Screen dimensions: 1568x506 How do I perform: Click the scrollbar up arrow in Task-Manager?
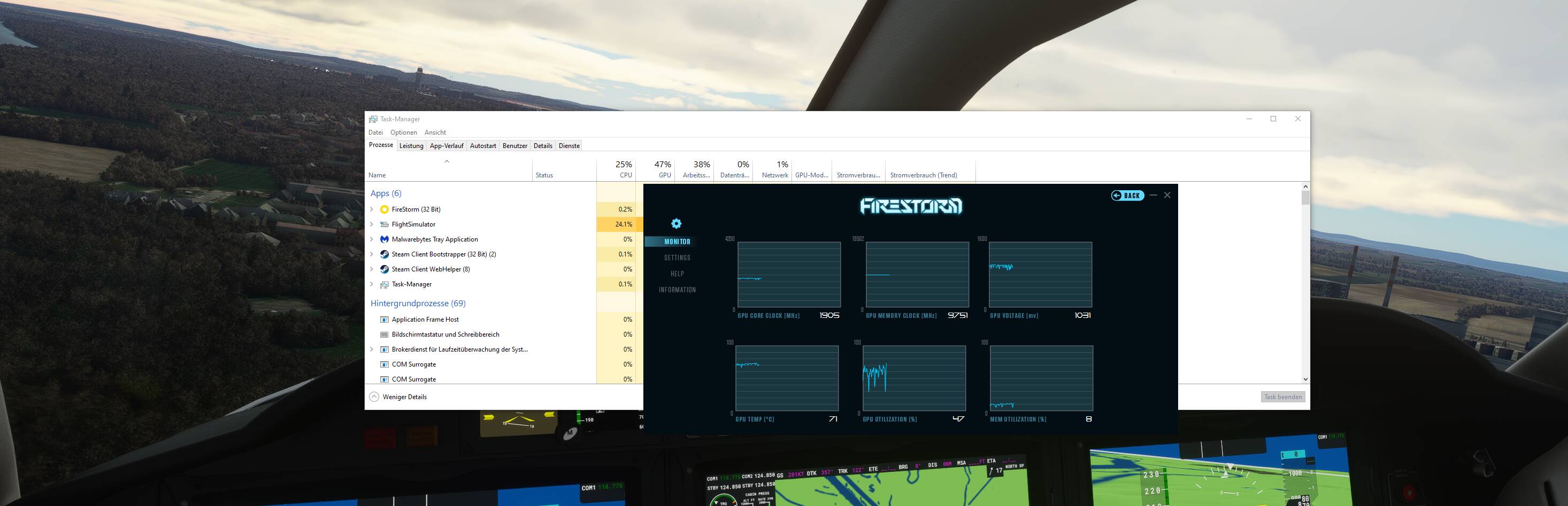coord(1305,186)
